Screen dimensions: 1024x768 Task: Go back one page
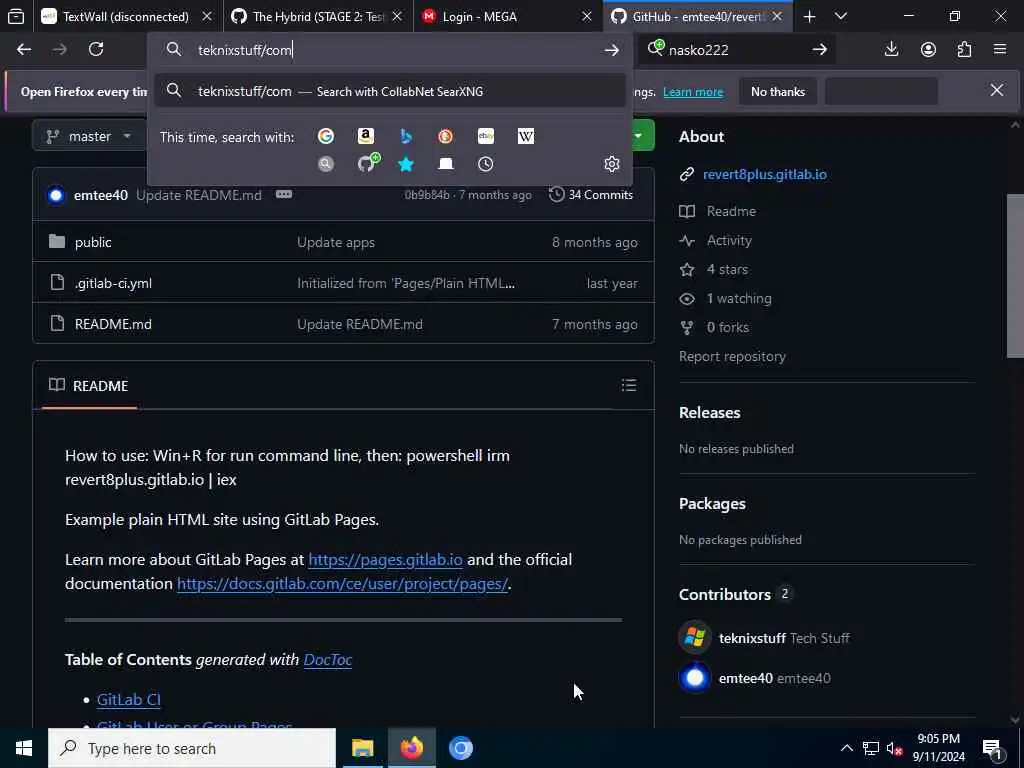(24, 50)
